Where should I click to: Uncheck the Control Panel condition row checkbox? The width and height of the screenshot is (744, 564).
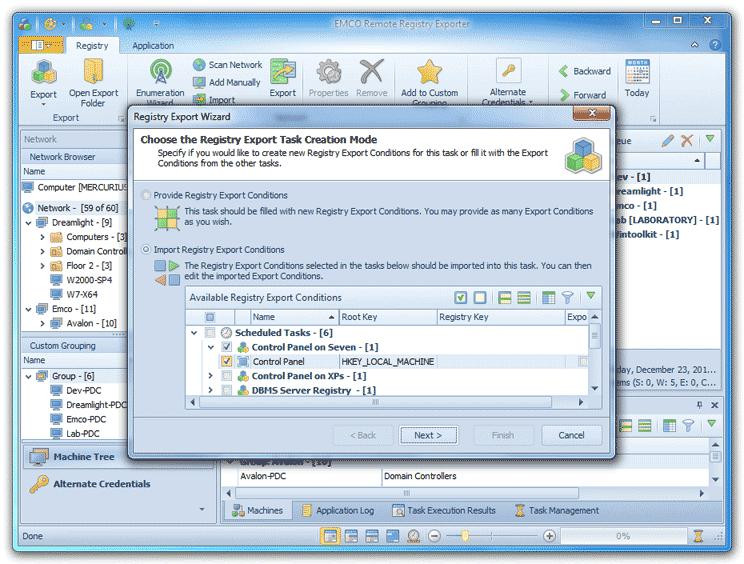(226, 361)
